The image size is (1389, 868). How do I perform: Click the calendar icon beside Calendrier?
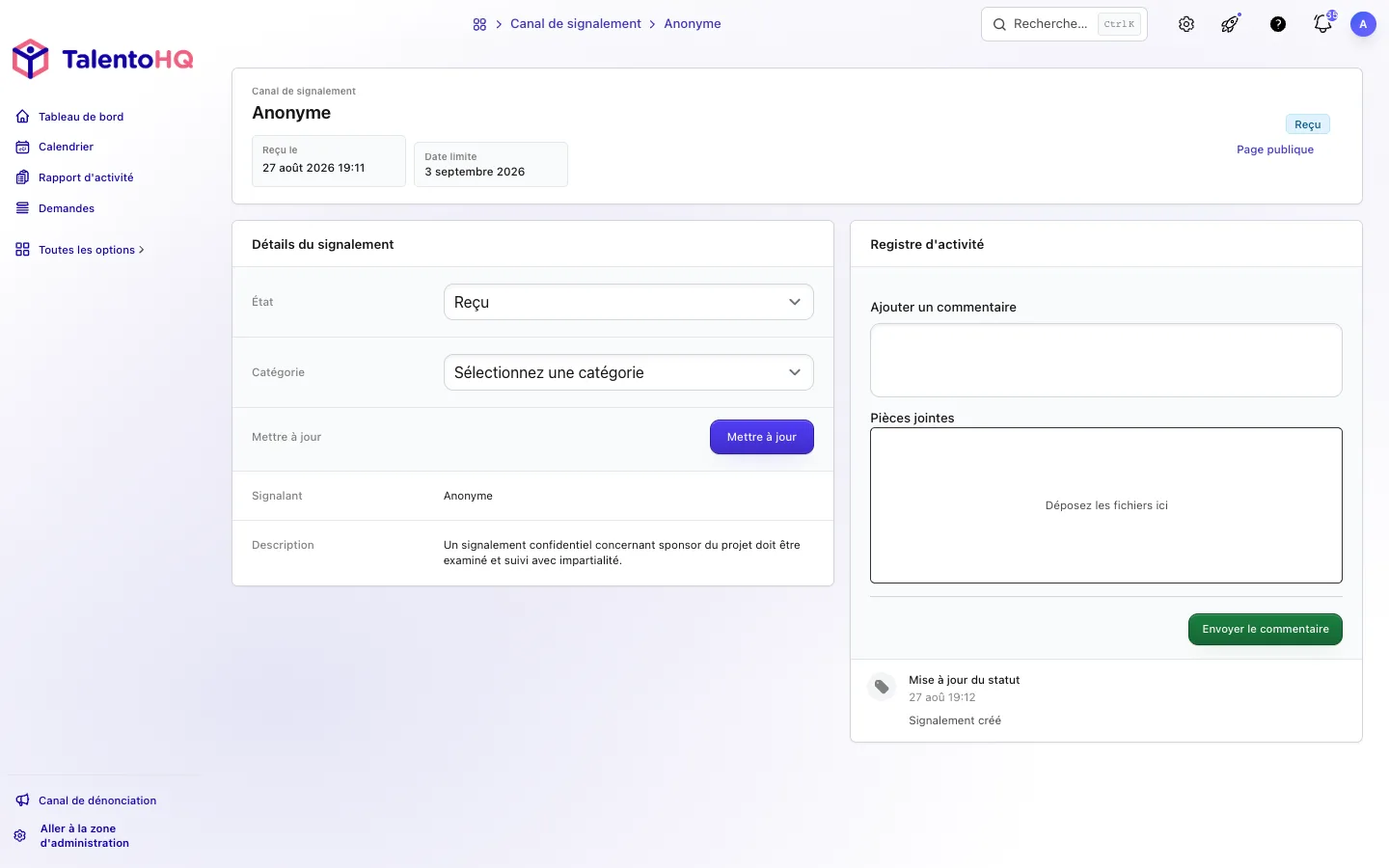pos(22,147)
